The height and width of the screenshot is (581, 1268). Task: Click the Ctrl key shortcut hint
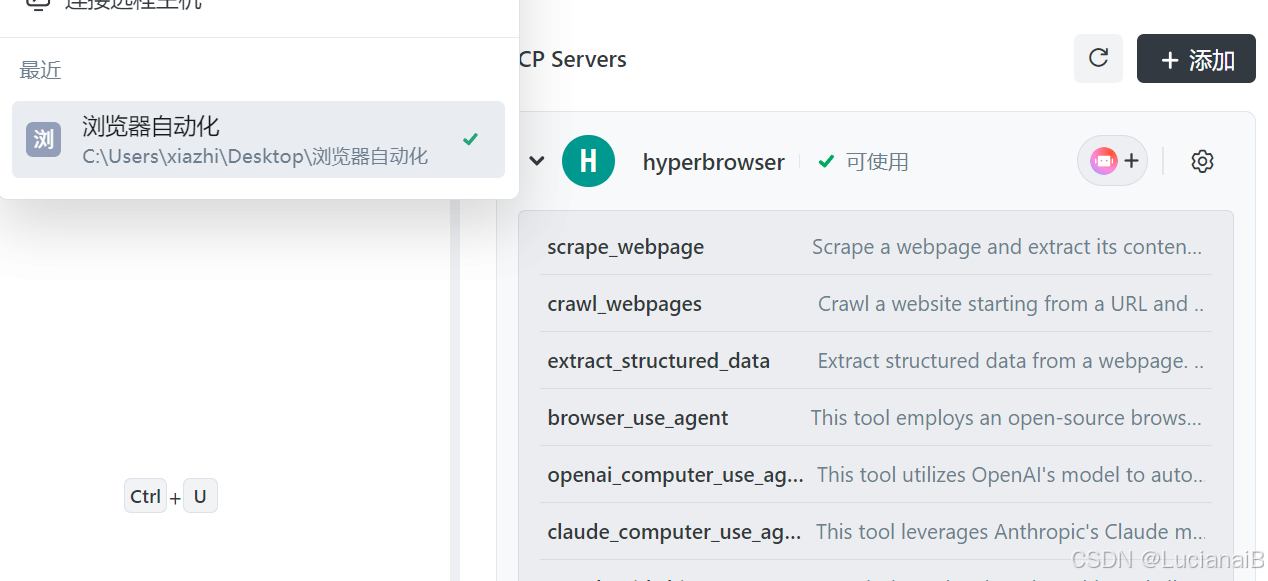[x=146, y=496]
